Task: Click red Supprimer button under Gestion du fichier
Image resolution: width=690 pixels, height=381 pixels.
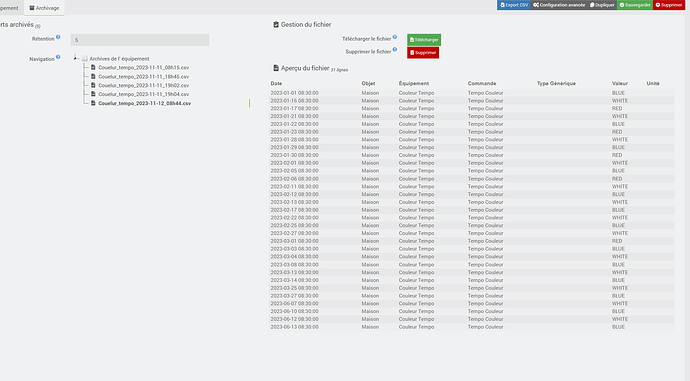Action: click(x=423, y=53)
